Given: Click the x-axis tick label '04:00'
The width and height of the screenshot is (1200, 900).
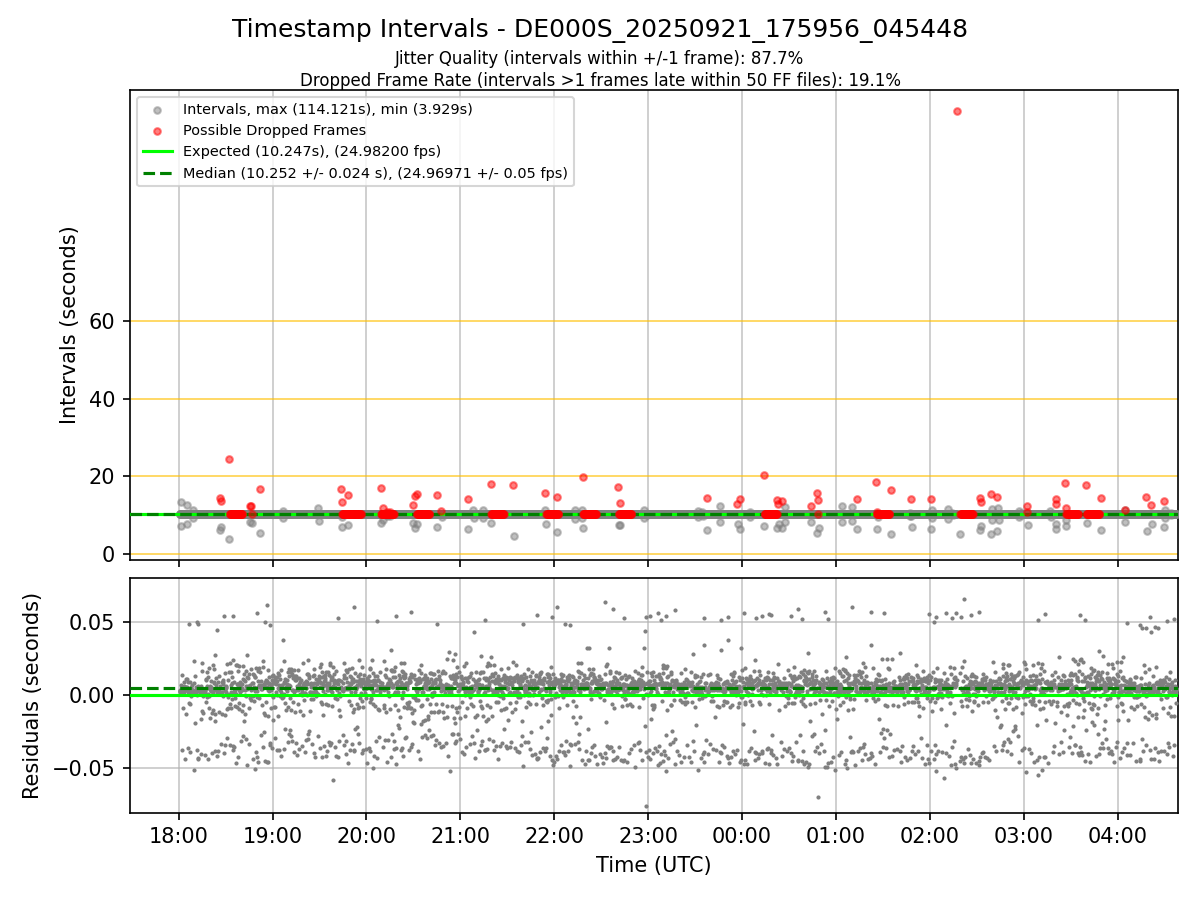Looking at the screenshot, I should coord(1117,834).
